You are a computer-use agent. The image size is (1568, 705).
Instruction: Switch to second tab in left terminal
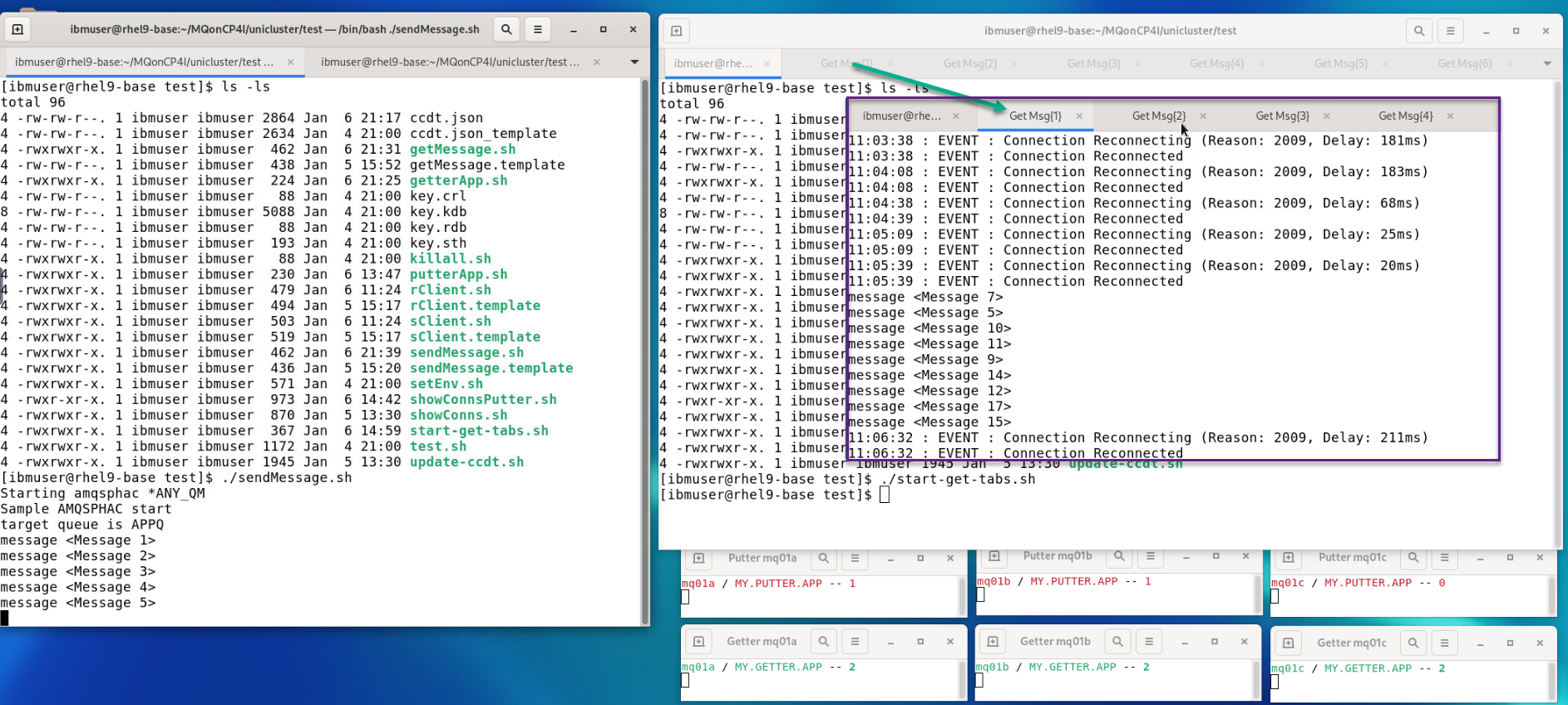(x=449, y=62)
